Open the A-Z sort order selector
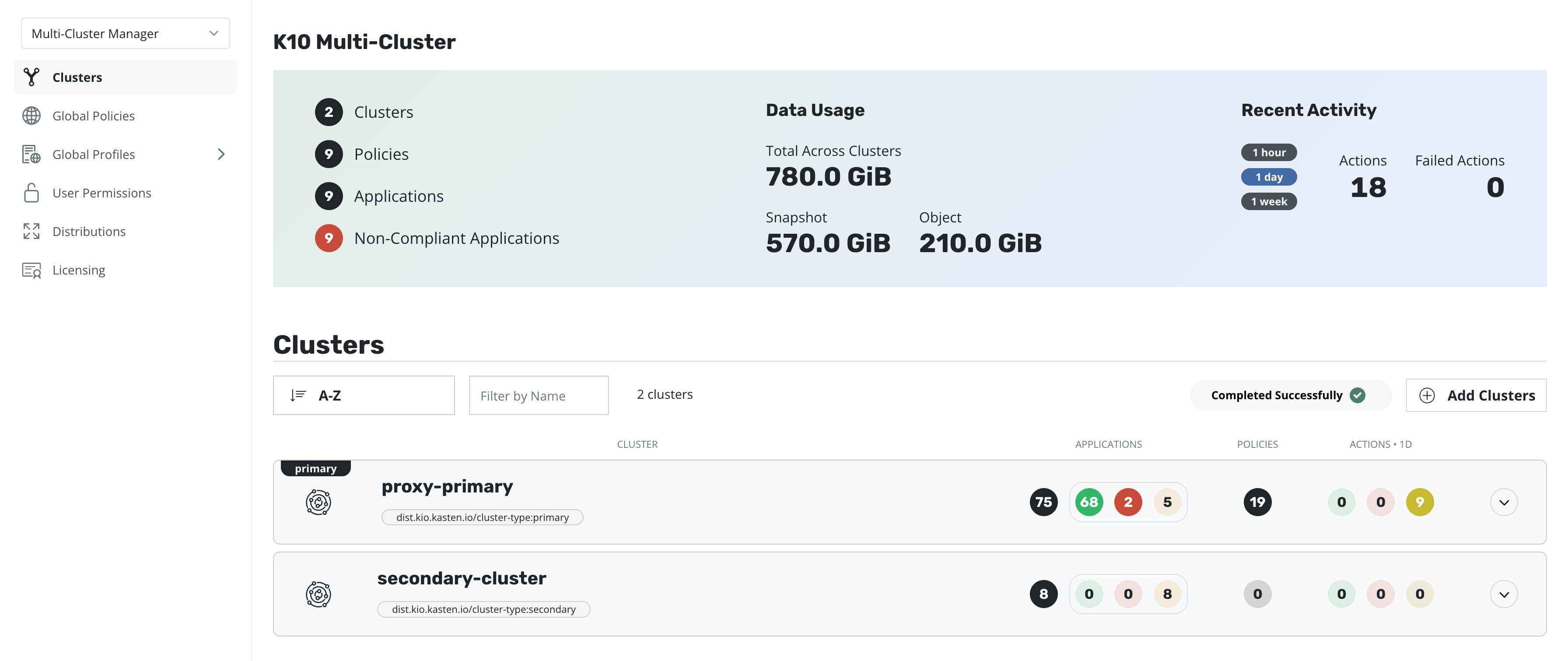The image size is (1568, 661). click(364, 395)
